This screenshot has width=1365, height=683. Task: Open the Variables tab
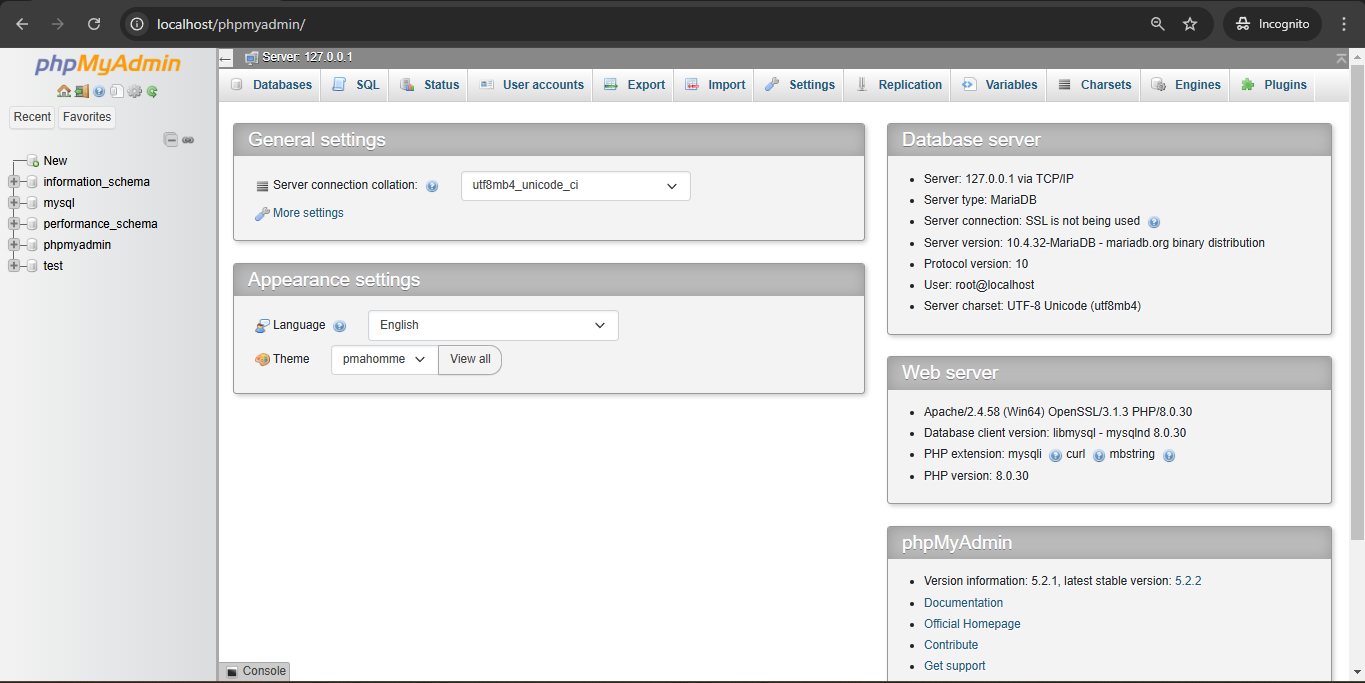[x=999, y=85]
